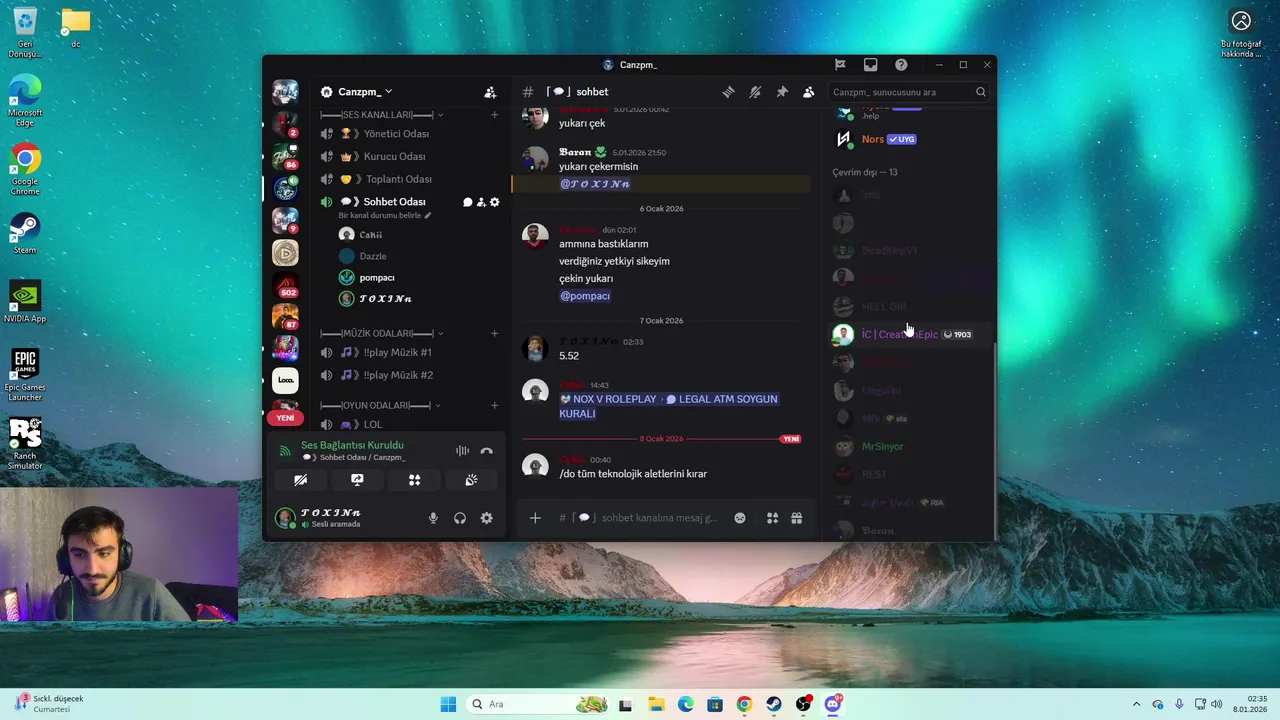Viewport: 1280px width, 720px height.
Task: Open the soundboard button
Action: (471, 480)
